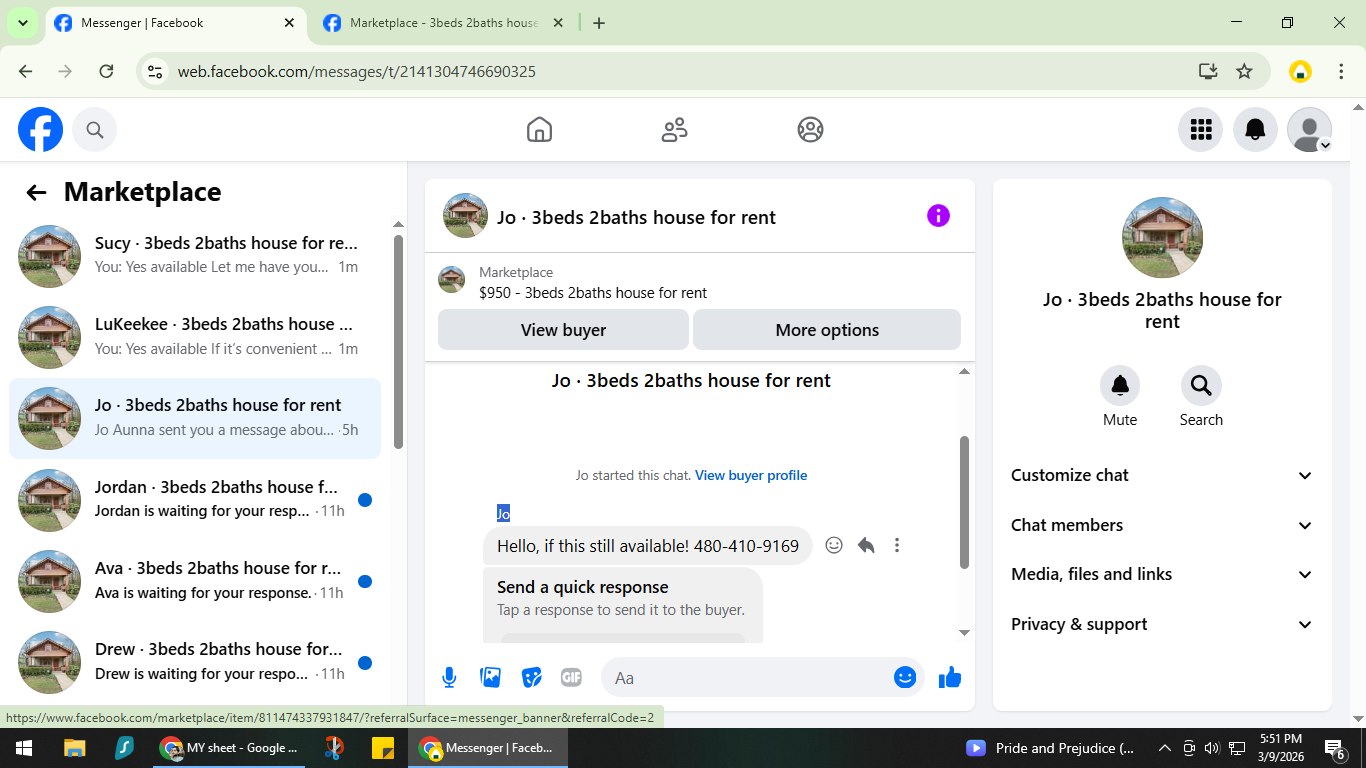Screen dimensions: 1366x768
Task: Expand Media, files and links section
Action: [x=1162, y=575]
